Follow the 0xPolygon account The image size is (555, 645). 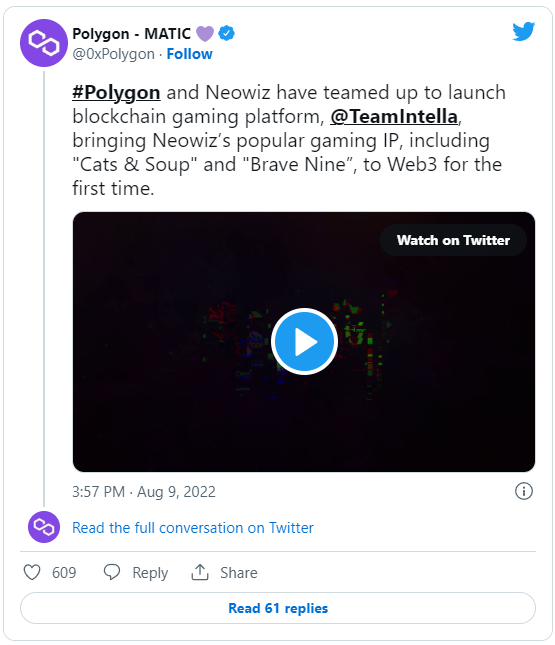pyautogui.click(x=189, y=54)
